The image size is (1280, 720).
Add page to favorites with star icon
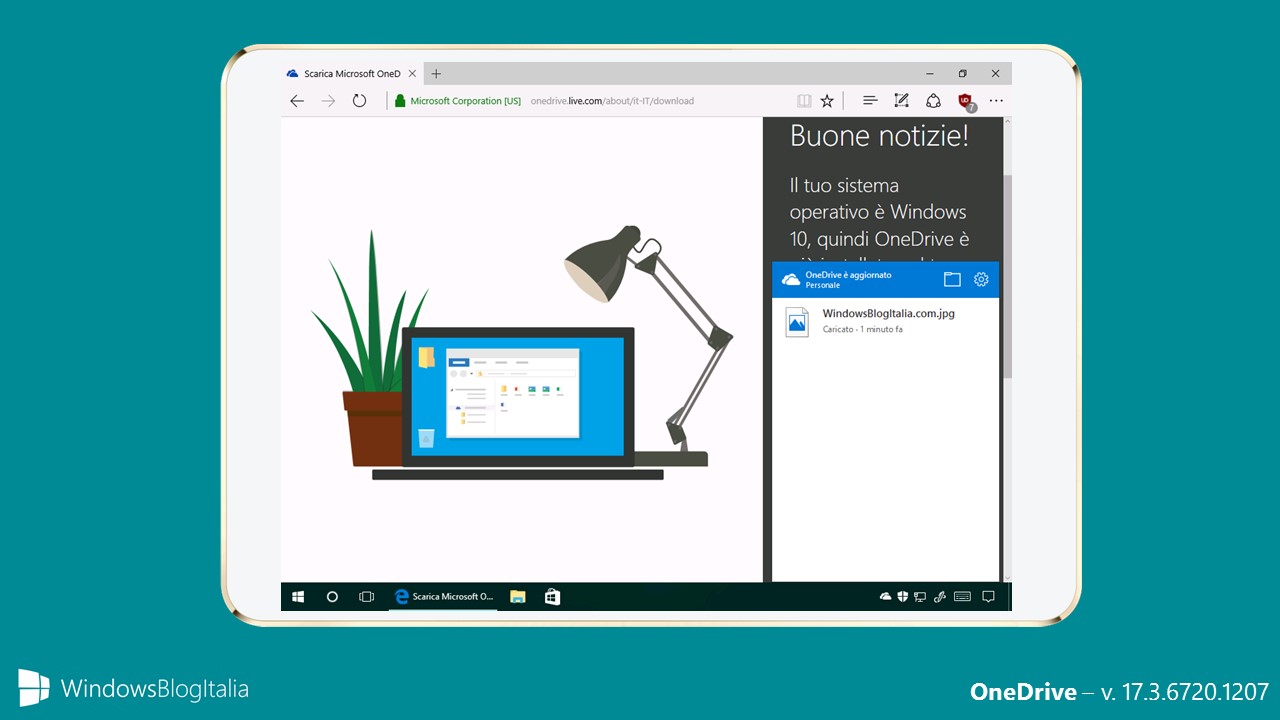tap(827, 101)
